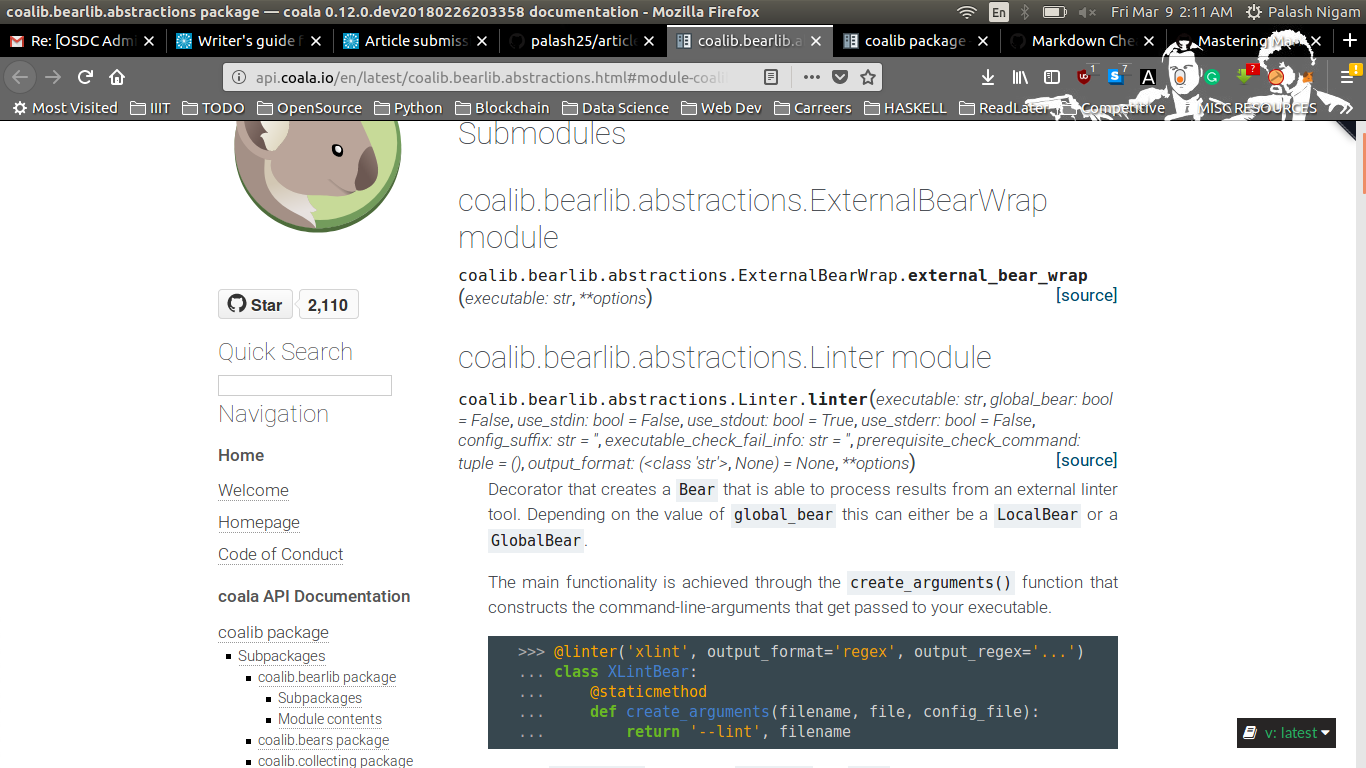
Task: Toggle the sidebar panel icon
Action: coord(1052,77)
